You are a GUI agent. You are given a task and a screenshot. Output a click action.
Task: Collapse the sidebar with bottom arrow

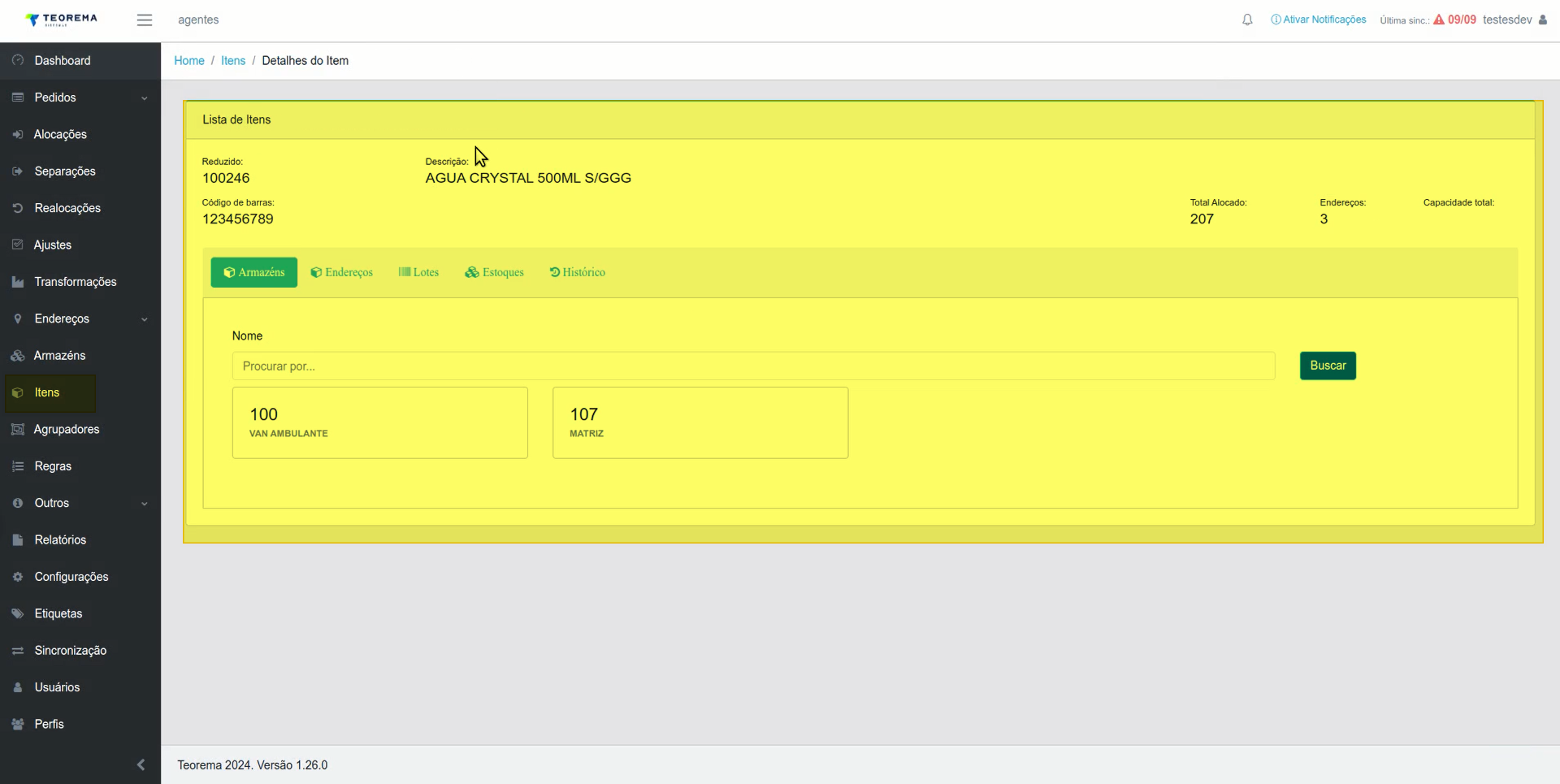(x=141, y=765)
